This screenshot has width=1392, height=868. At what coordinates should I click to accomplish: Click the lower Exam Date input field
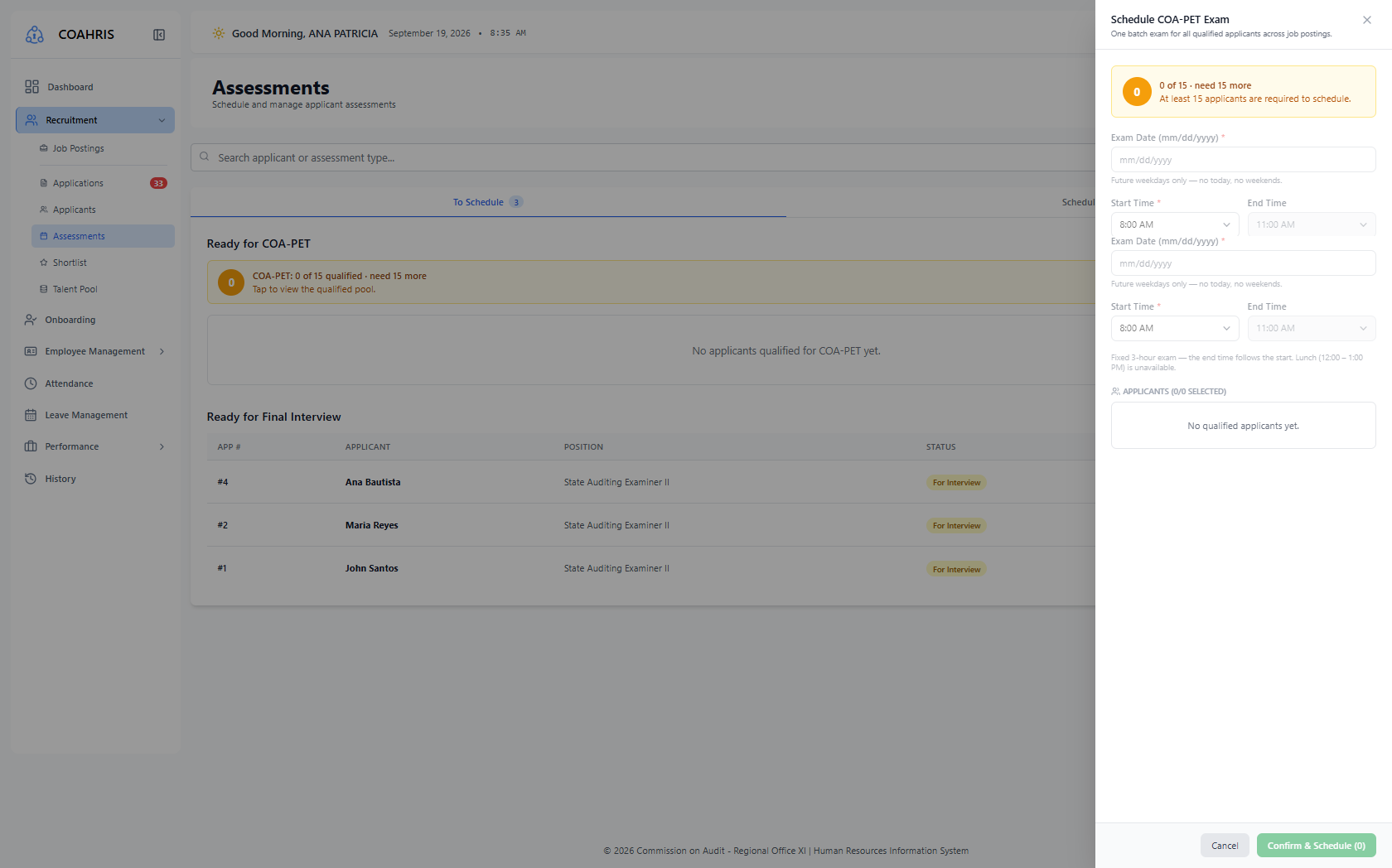click(x=1243, y=263)
